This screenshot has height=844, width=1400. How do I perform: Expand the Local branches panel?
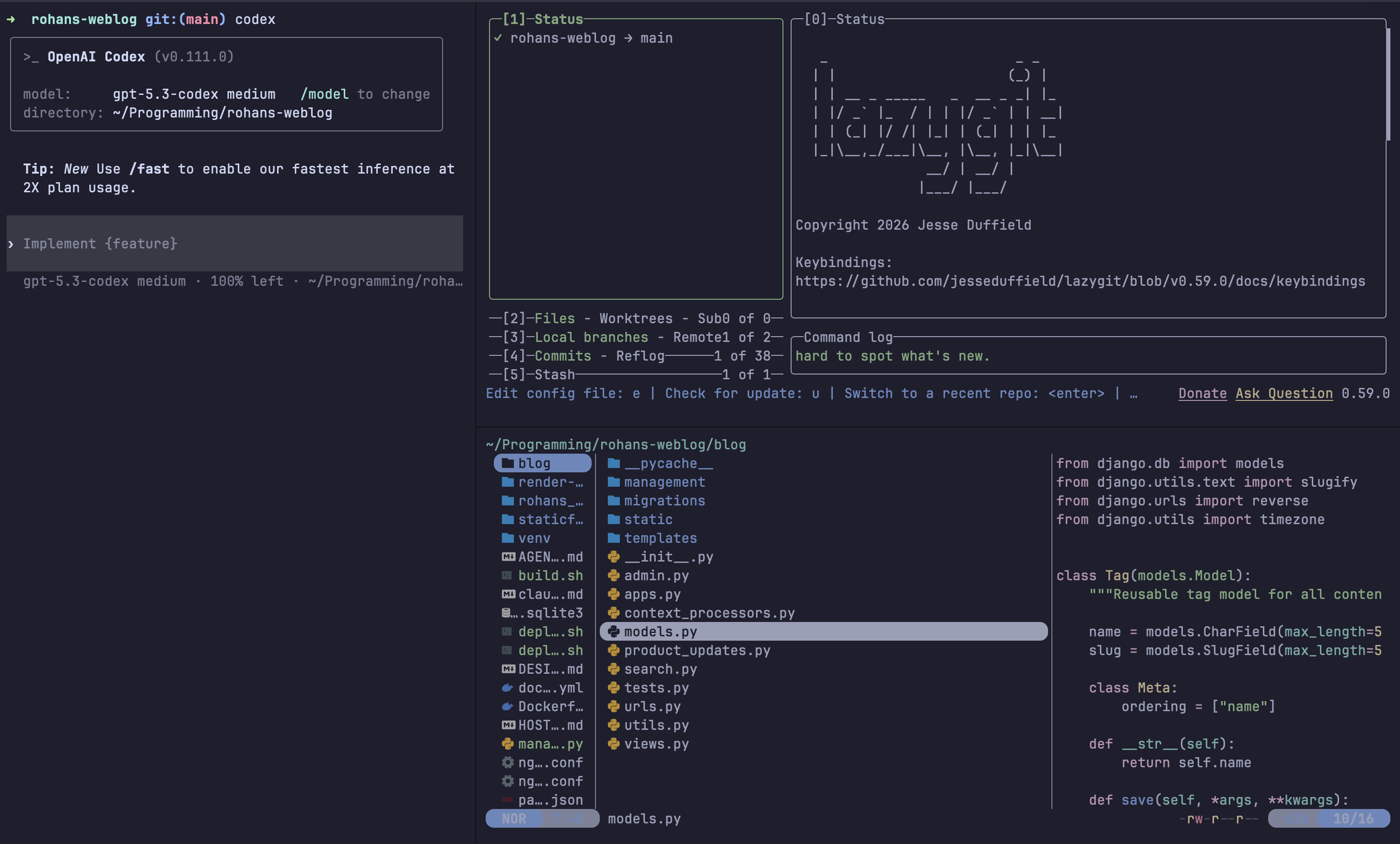pyautogui.click(x=591, y=337)
